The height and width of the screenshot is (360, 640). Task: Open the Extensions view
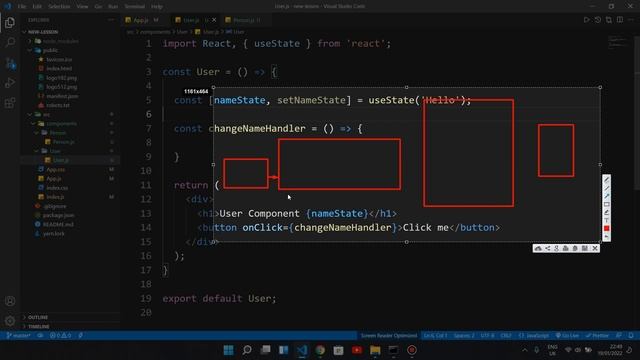pyautogui.click(x=10, y=103)
